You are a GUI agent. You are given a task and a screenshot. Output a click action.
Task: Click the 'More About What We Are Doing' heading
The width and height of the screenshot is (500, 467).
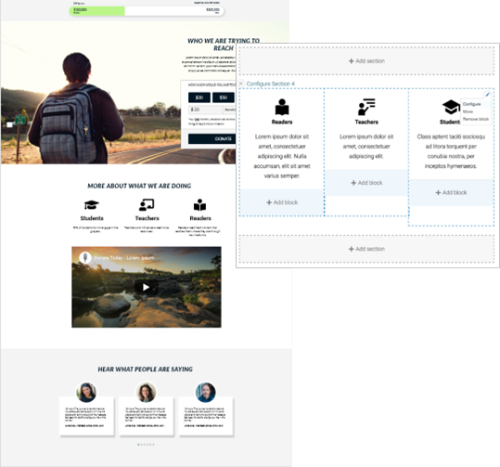139,186
